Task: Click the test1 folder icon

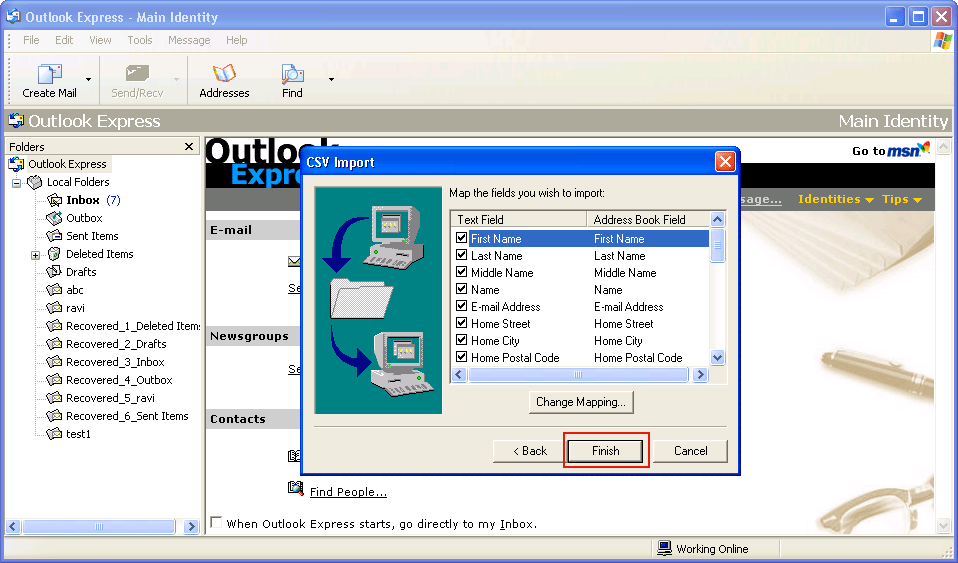Action: coord(54,434)
